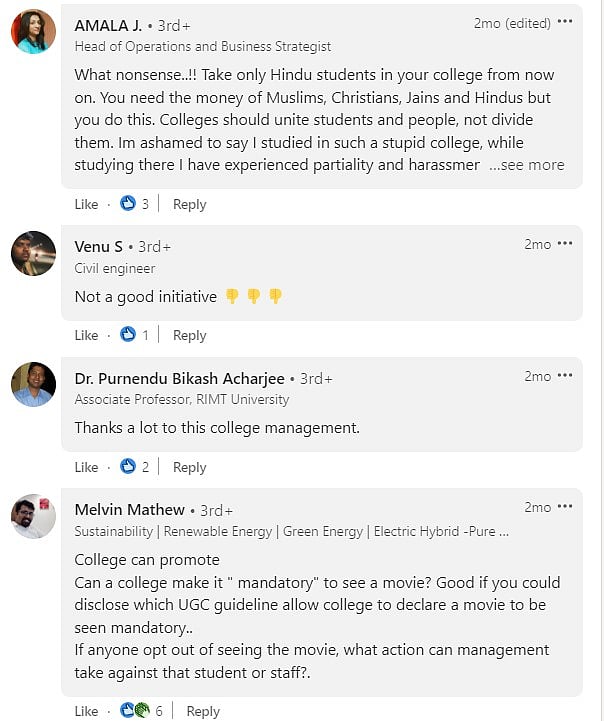Visit Melvin Mathew's profile via his name
Viewport: 604px width, 721px height.
tap(130, 510)
